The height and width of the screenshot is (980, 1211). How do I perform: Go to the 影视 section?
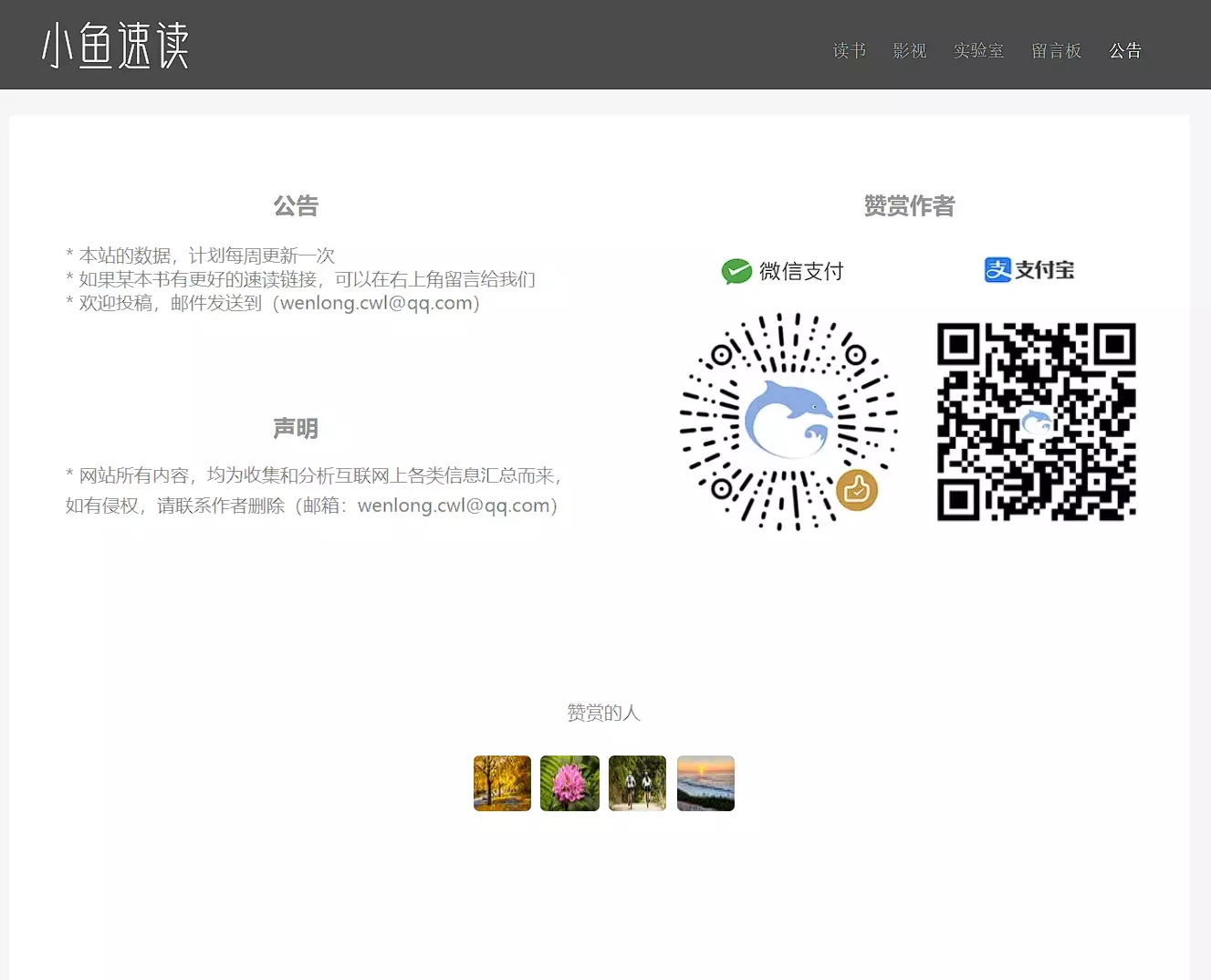tap(909, 51)
